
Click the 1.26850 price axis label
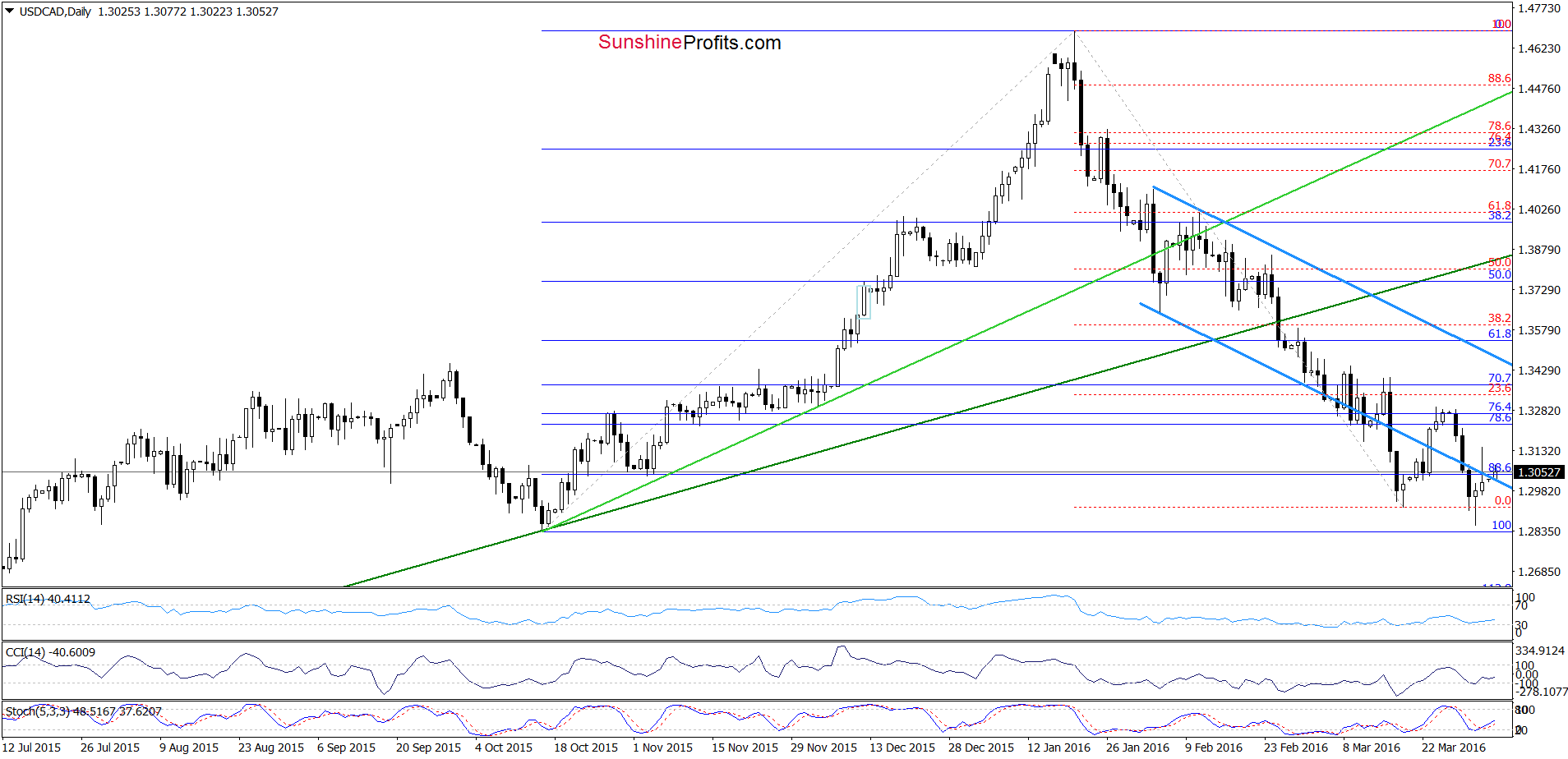point(1538,572)
